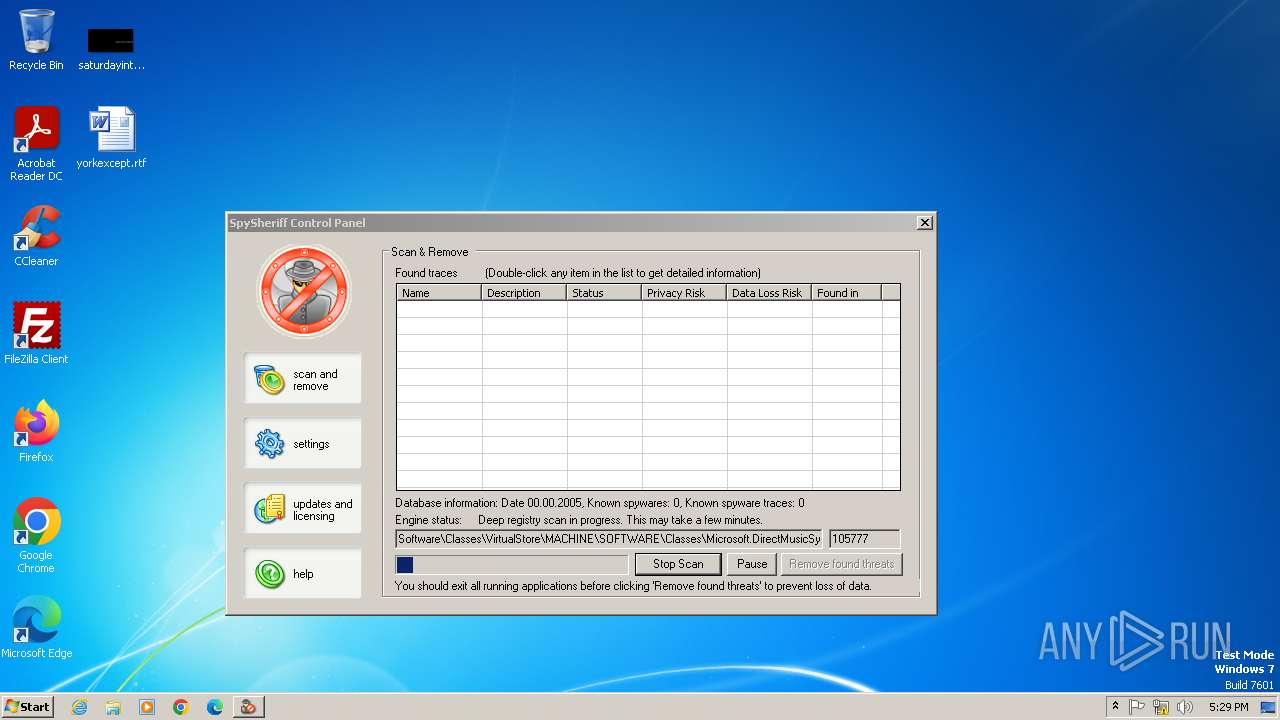Click the current registry path field

click(609, 539)
